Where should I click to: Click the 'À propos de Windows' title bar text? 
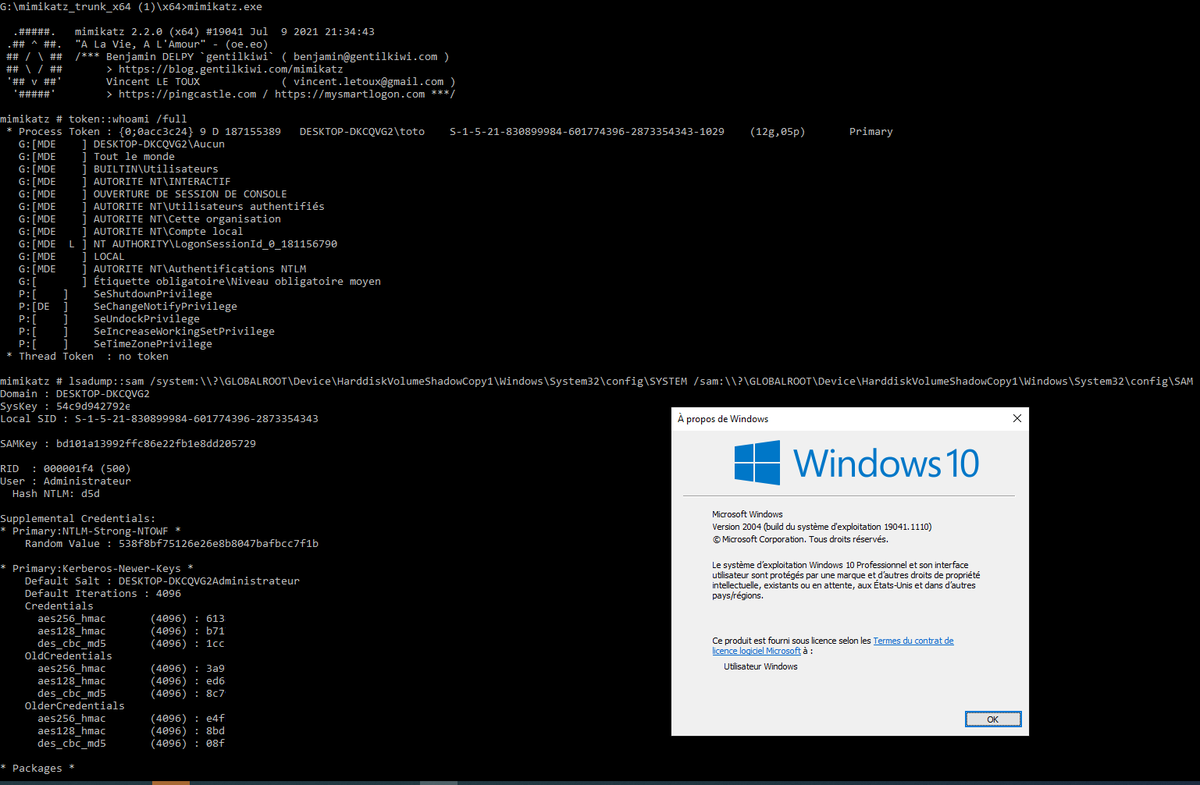click(x=723, y=418)
